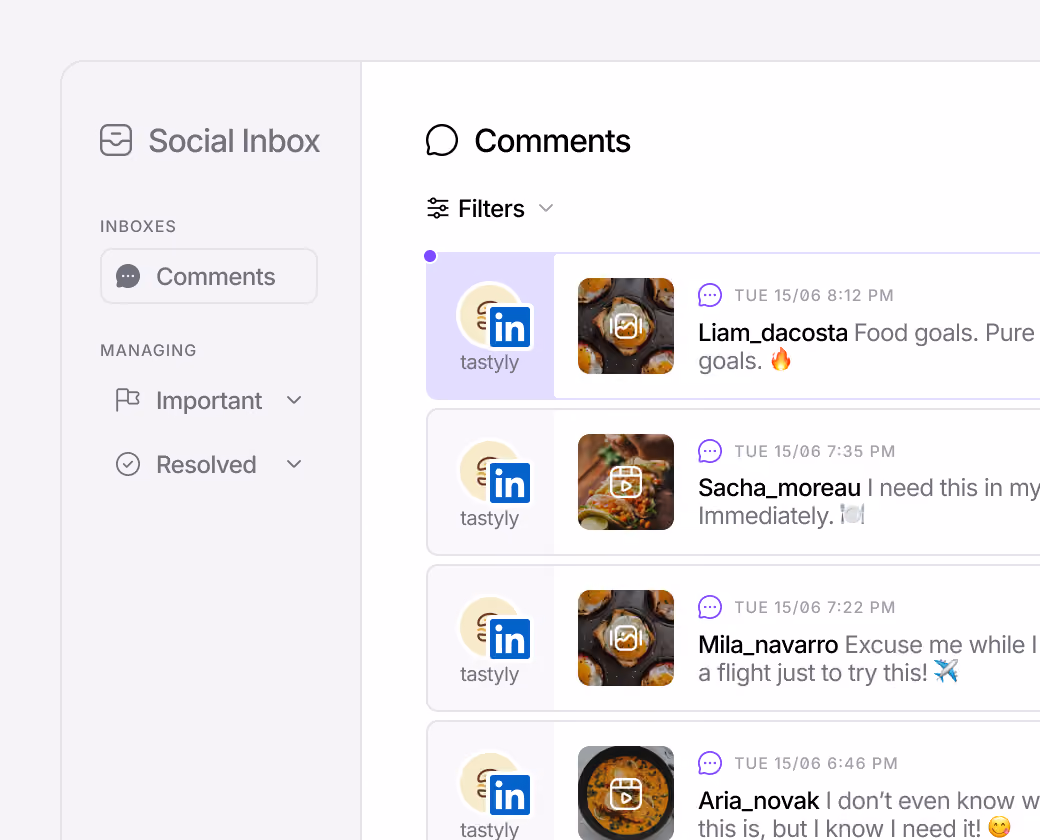Click the Social Inbox logo icon
The height and width of the screenshot is (840, 1040).
(116, 140)
